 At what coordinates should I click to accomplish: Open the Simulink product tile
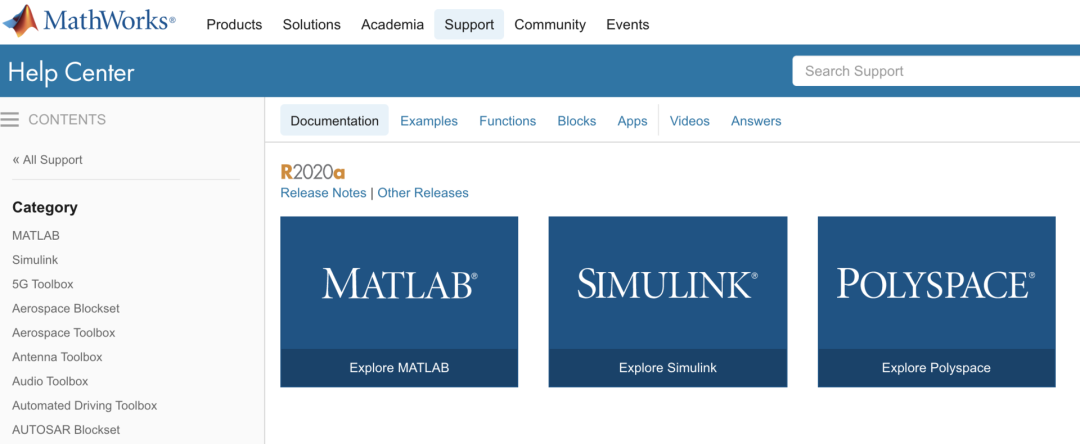point(667,283)
